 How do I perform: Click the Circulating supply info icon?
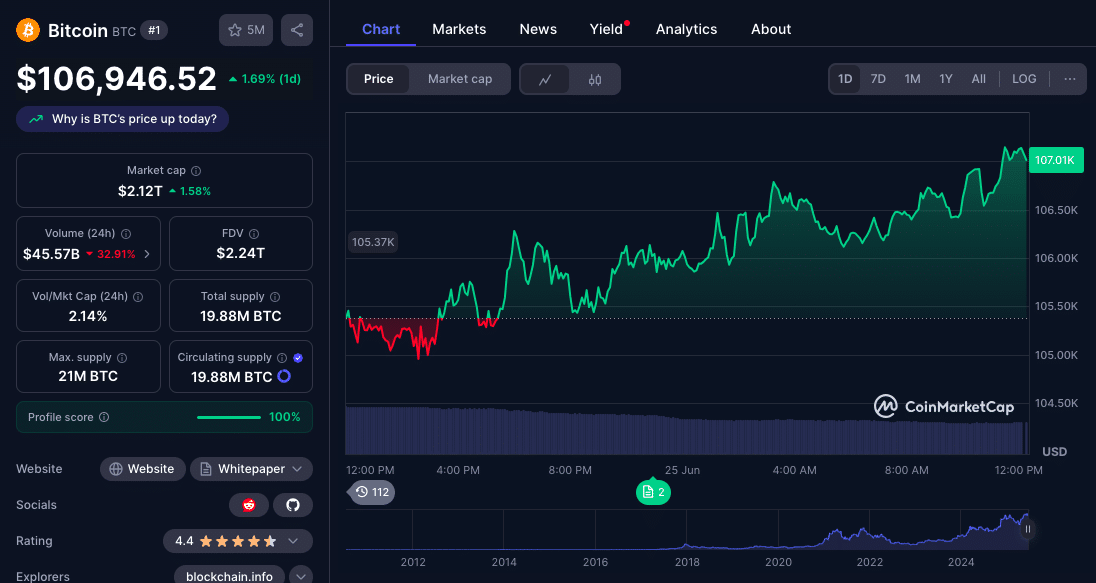tap(282, 357)
